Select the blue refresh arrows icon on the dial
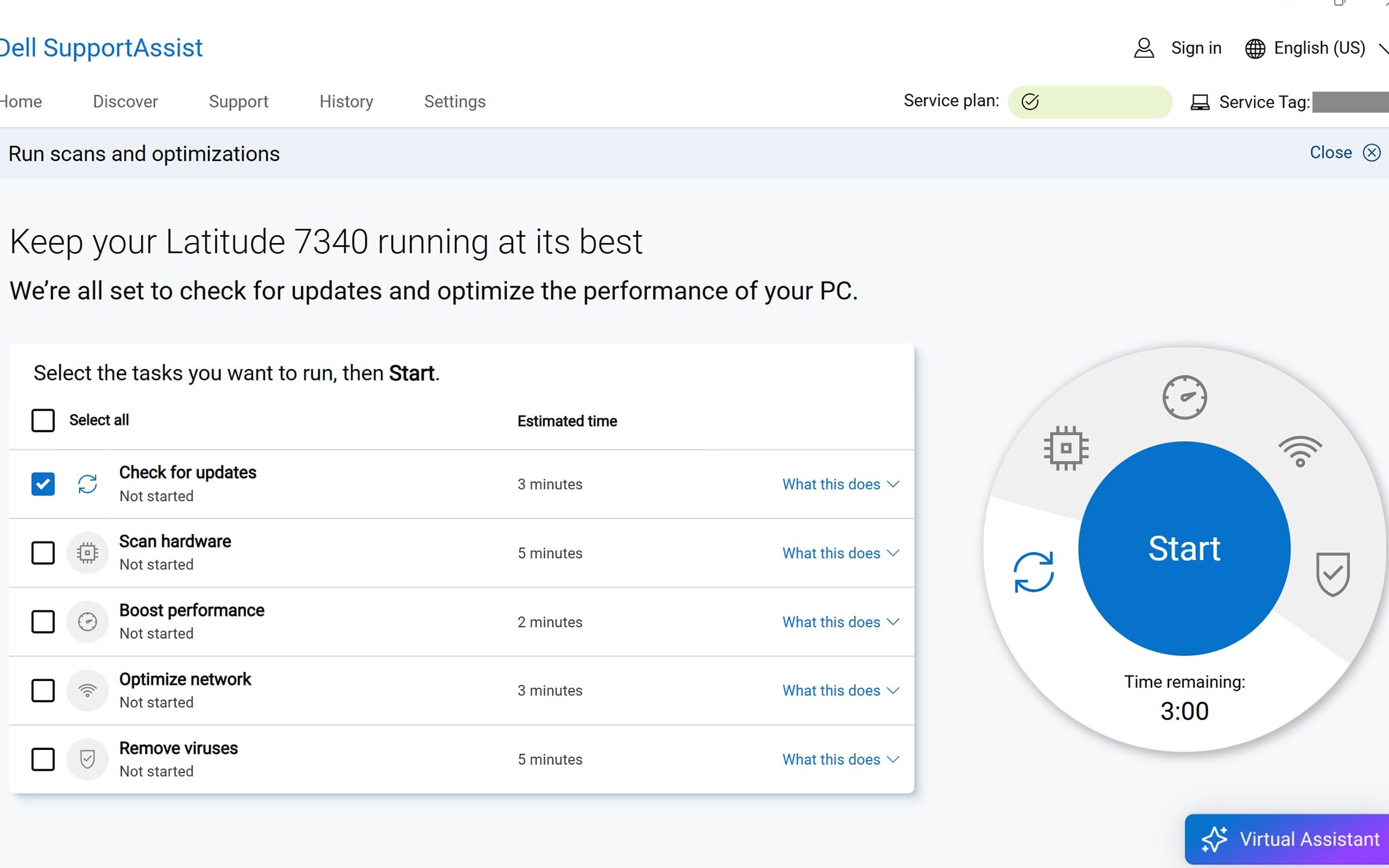 (x=1033, y=572)
